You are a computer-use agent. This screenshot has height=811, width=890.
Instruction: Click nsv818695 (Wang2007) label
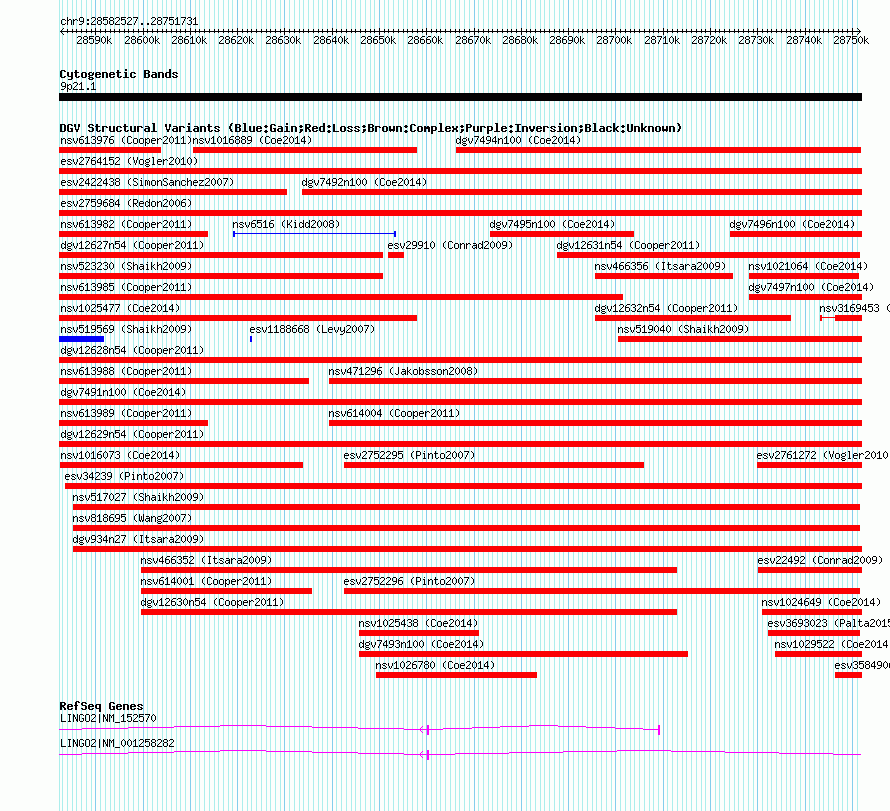132,518
